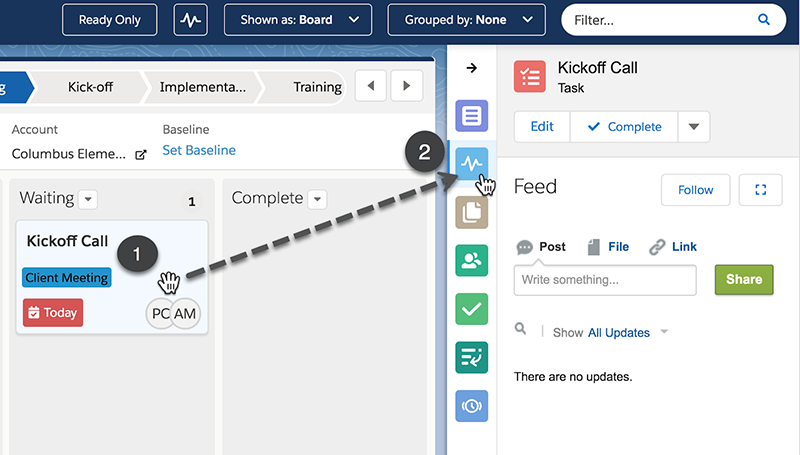Mark the task Complete via button

(x=624, y=127)
